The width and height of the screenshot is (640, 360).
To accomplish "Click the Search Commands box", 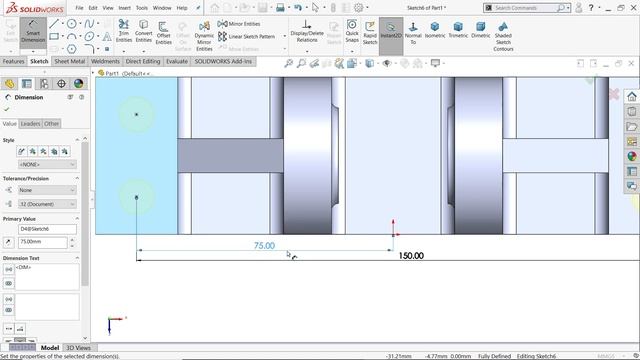I will [x=527, y=8].
